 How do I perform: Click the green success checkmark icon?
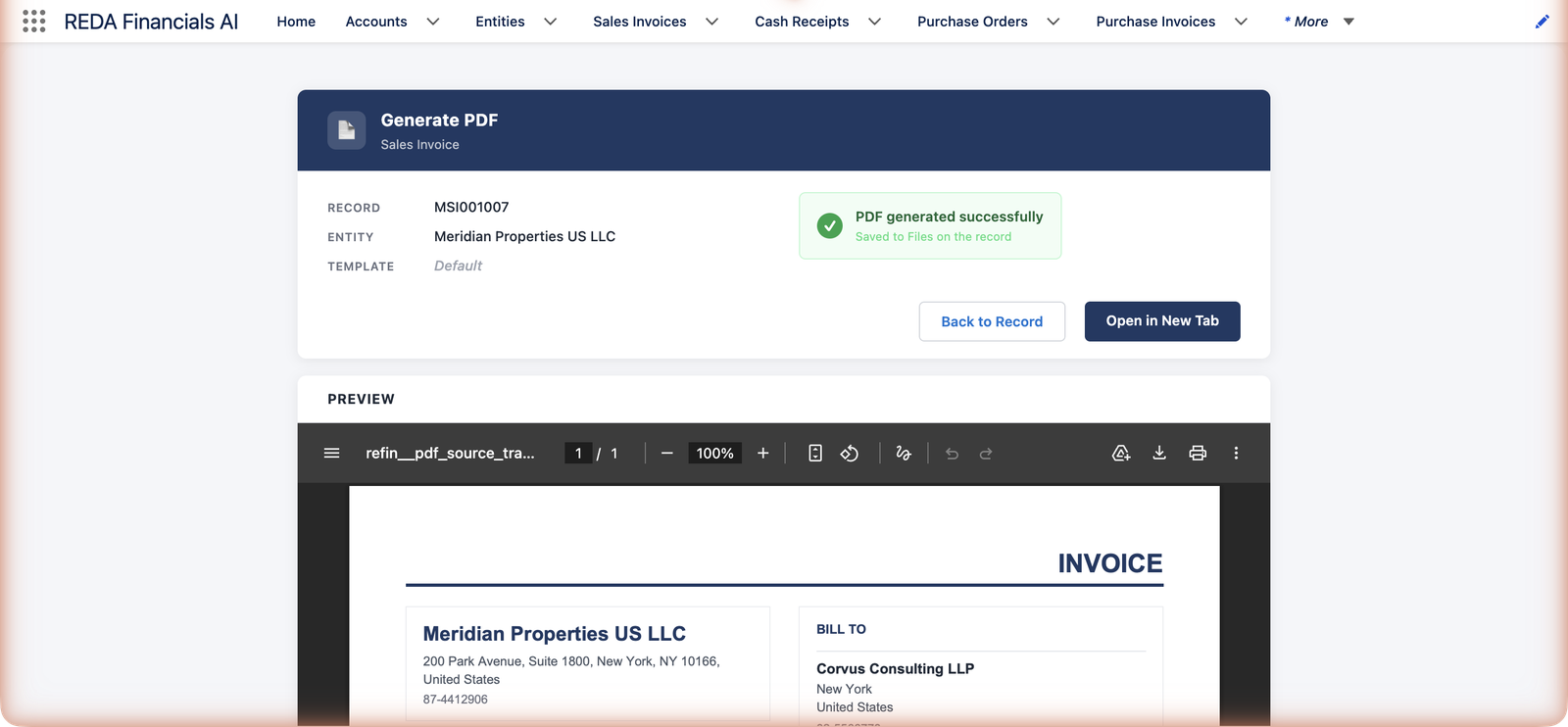click(x=830, y=226)
